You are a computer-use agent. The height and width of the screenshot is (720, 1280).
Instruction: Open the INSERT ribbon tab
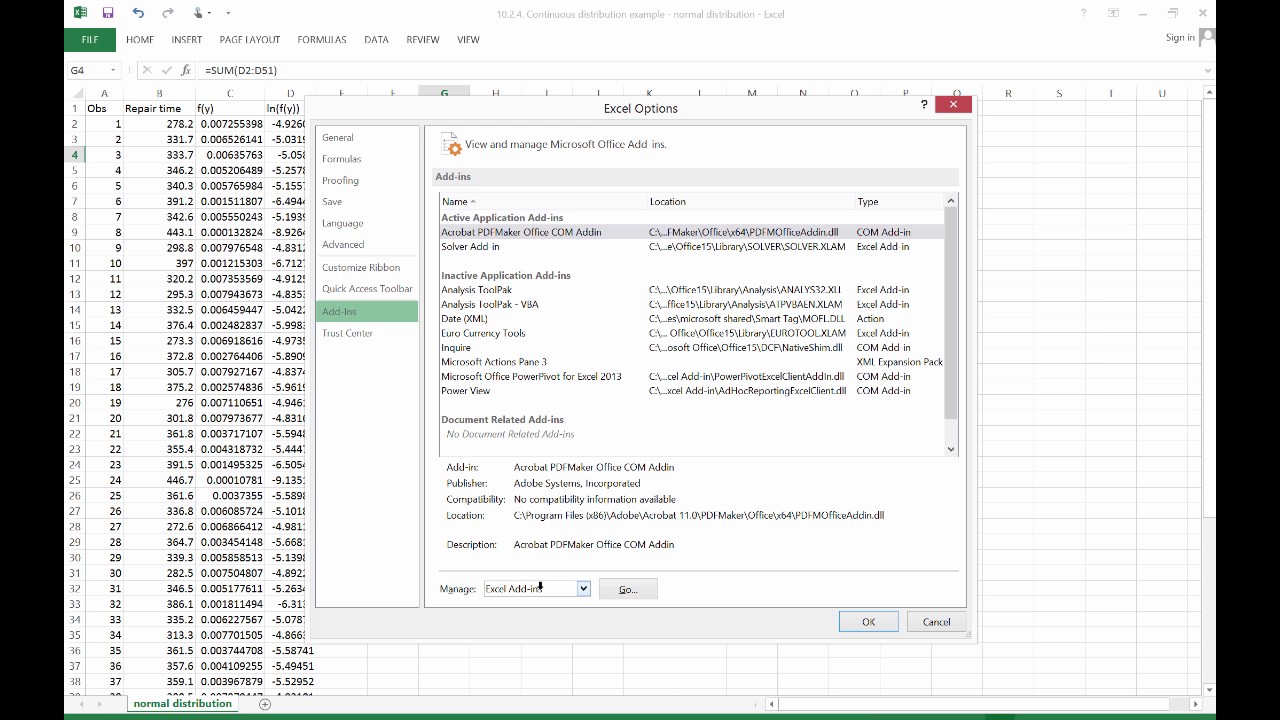187,40
